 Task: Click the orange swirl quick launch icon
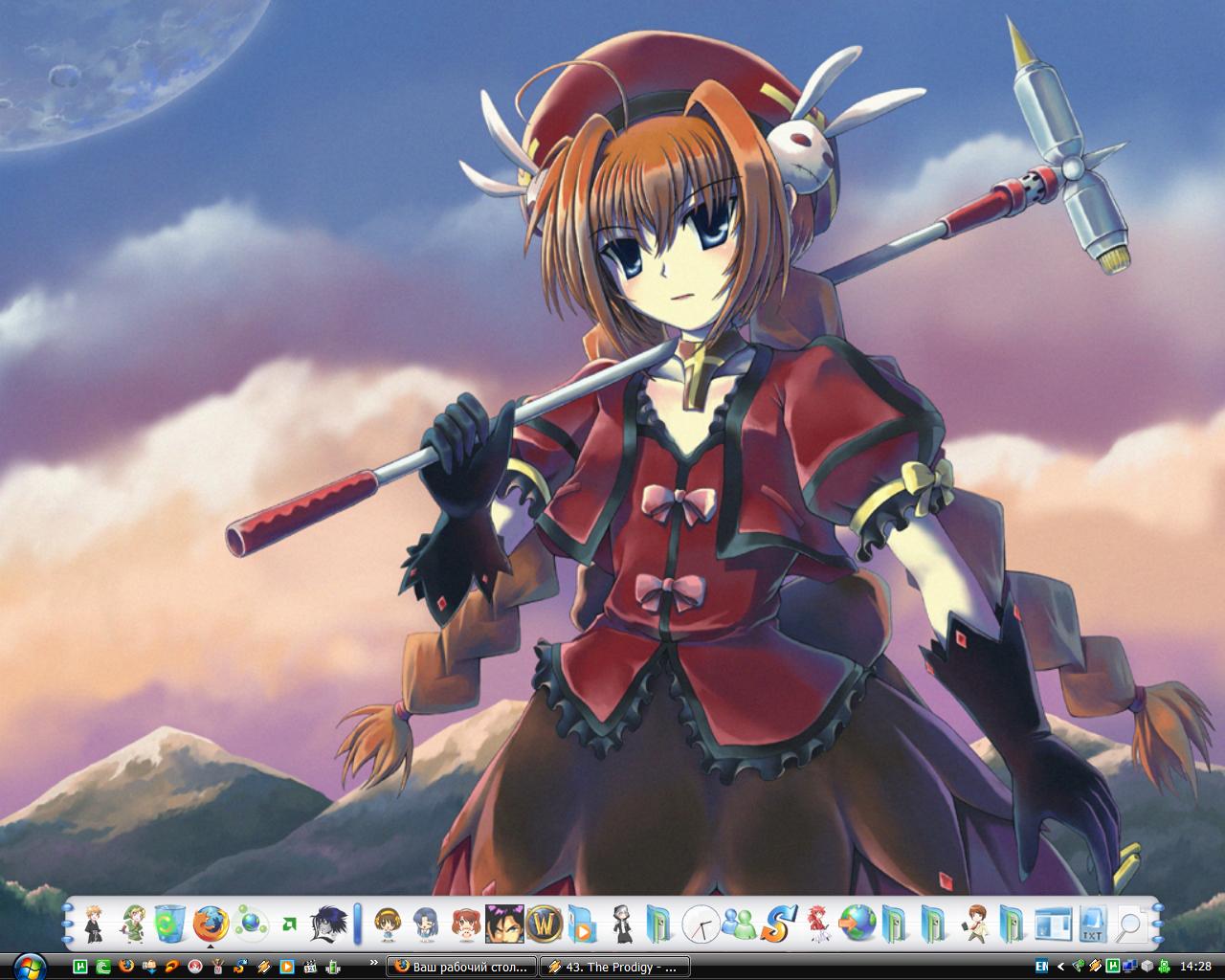click(x=172, y=967)
